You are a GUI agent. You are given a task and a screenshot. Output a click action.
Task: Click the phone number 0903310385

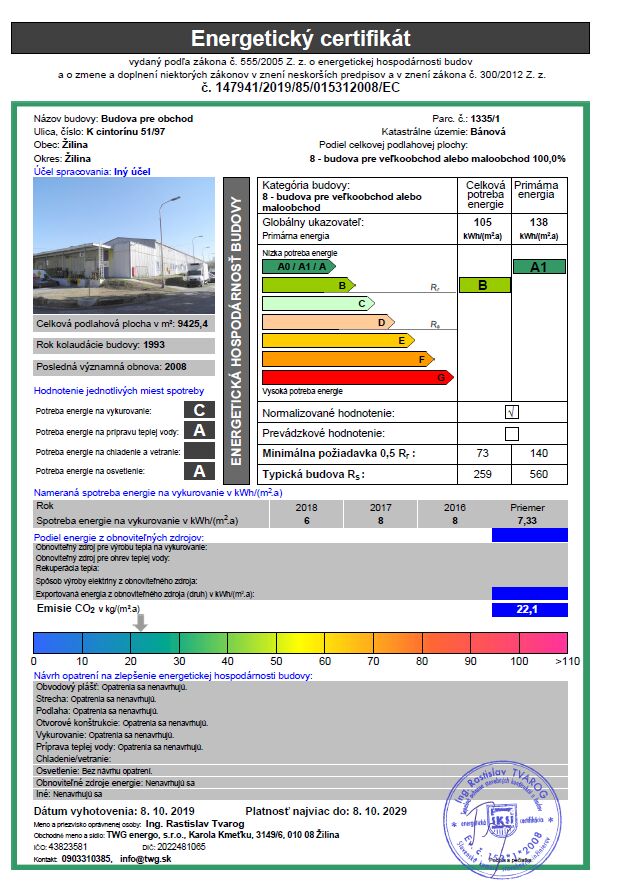[x=86, y=859]
